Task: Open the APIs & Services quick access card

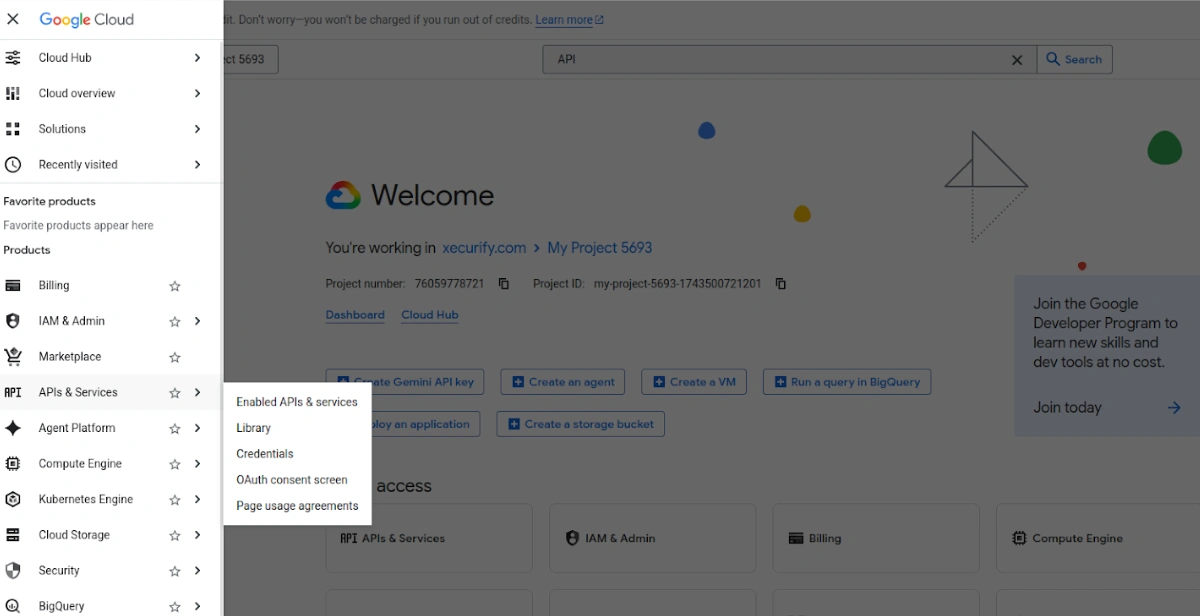Action: (429, 538)
